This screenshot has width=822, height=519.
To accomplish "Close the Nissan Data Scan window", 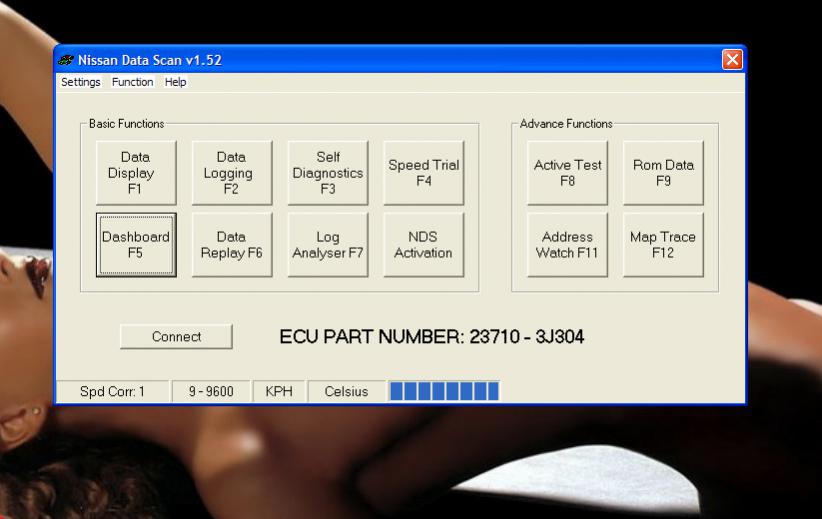I will point(732,59).
